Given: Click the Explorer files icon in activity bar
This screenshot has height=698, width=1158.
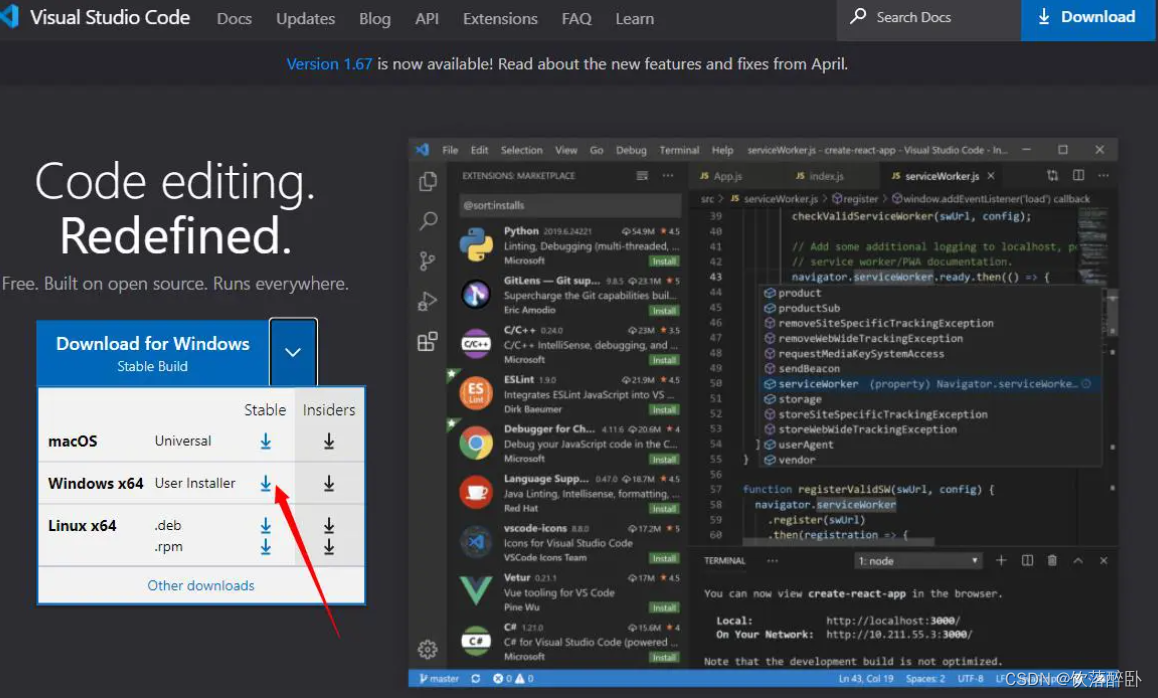Looking at the screenshot, I should pyautogui.click(x=428, y=181).
